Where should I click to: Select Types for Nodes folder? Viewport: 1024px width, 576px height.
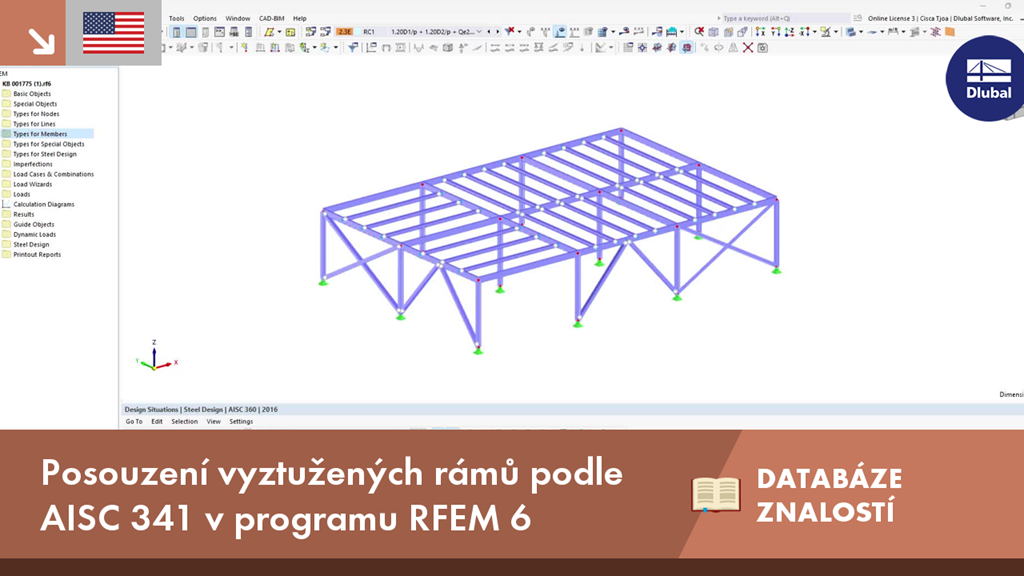coord(36,114)
